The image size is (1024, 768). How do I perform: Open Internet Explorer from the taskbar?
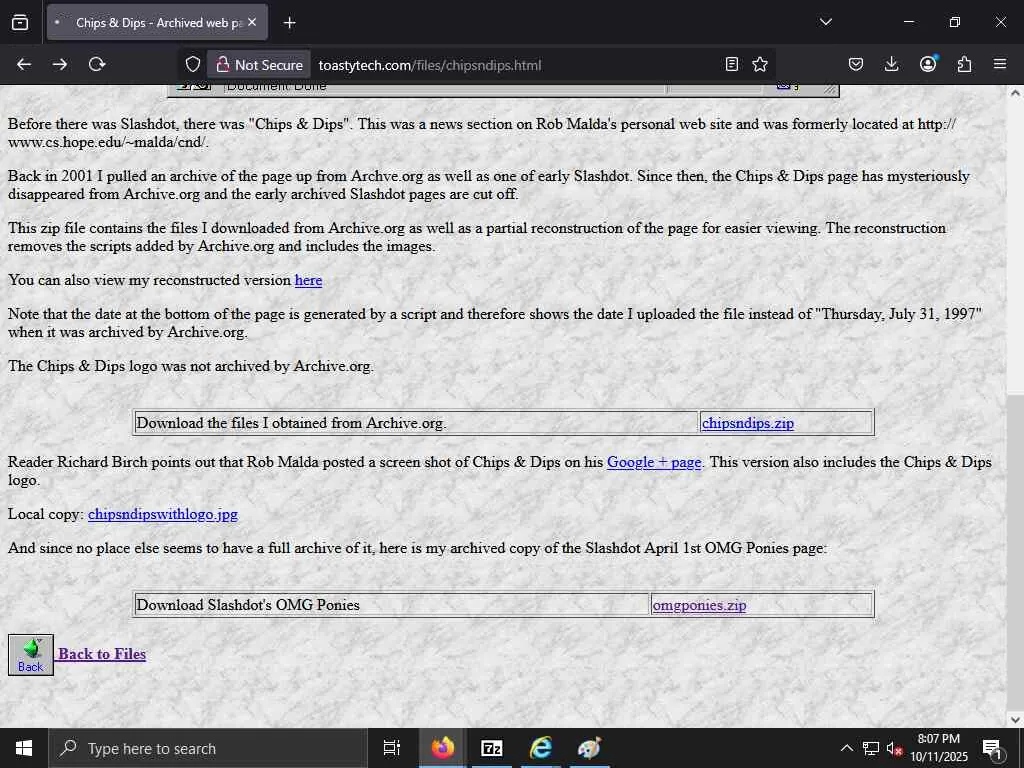coord(540,748)
